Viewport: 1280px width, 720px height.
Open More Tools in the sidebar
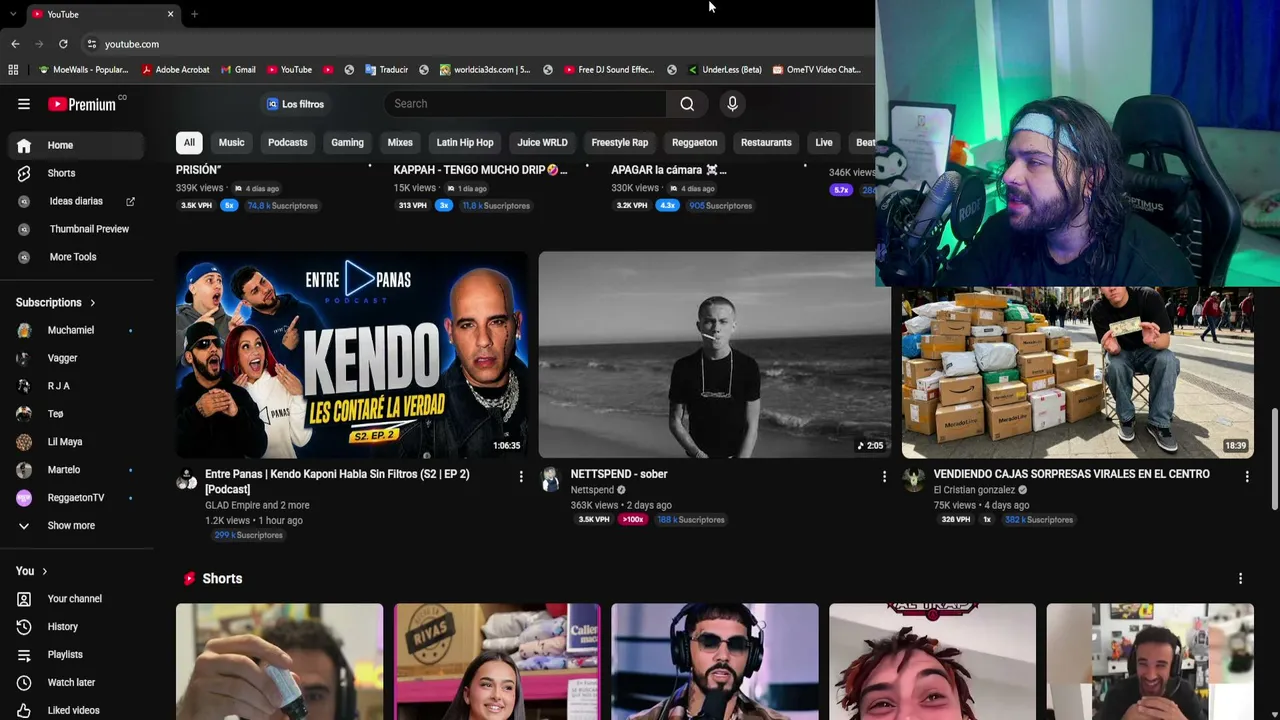click(x=76, y=257)
